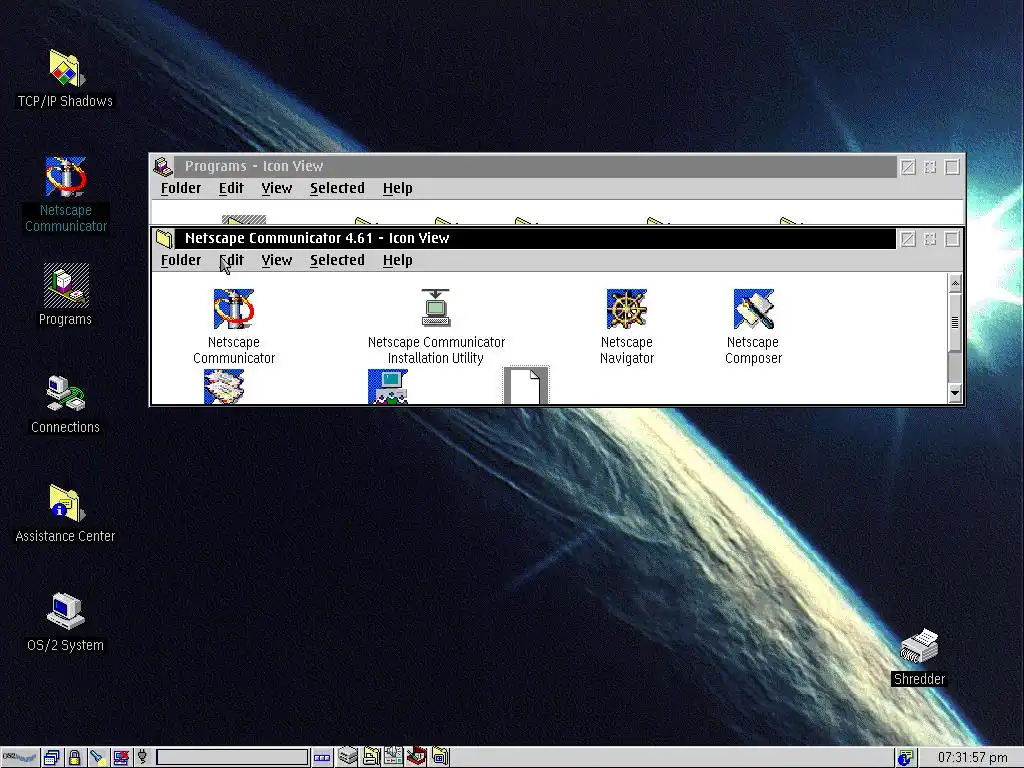The image size is (1024, 768).
Task: Maximize the Programs window
Action: click(x=952, y=167)
